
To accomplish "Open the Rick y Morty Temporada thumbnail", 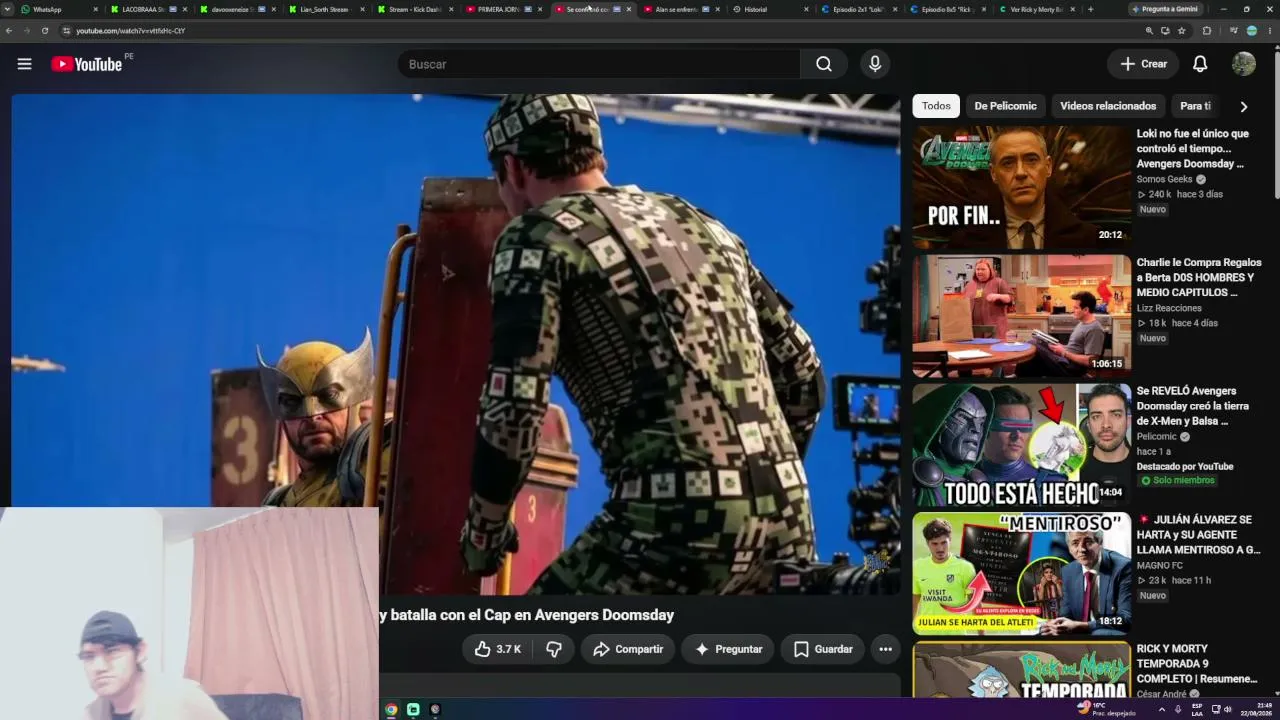I will pyautogui.click(x=1021, y=670).
